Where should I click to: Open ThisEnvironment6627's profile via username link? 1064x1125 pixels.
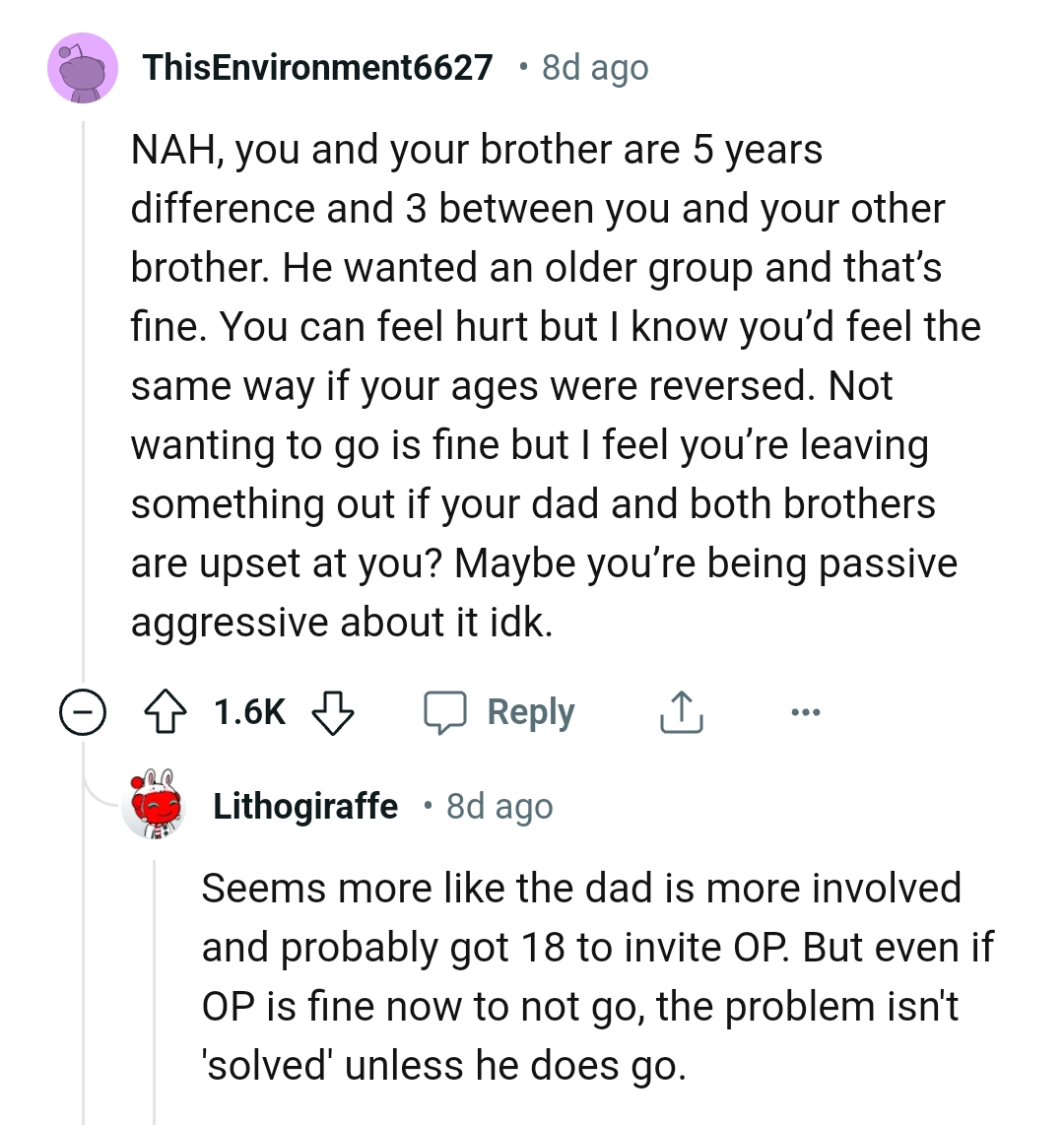pos(317,67)
